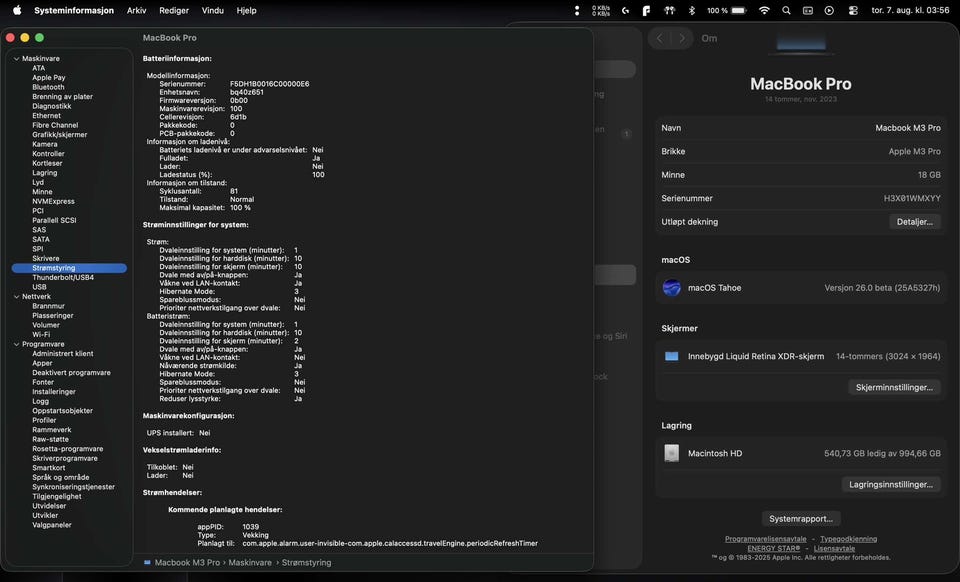This screenshot has height=582, width=960.
Task: Select Oppstartsobjekter in the sidebar
Action: click(62, 411)
